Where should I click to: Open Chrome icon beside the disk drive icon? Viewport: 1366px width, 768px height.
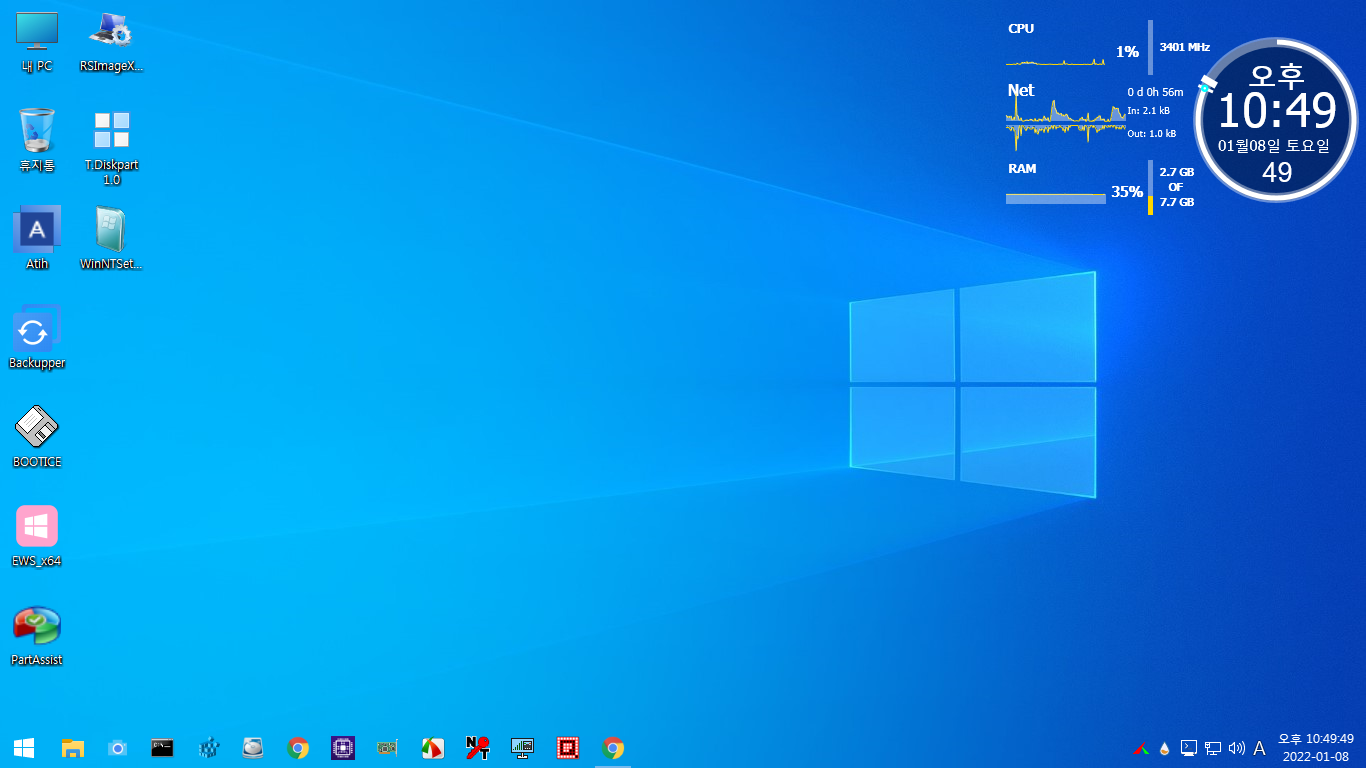(x=298, y=747)
